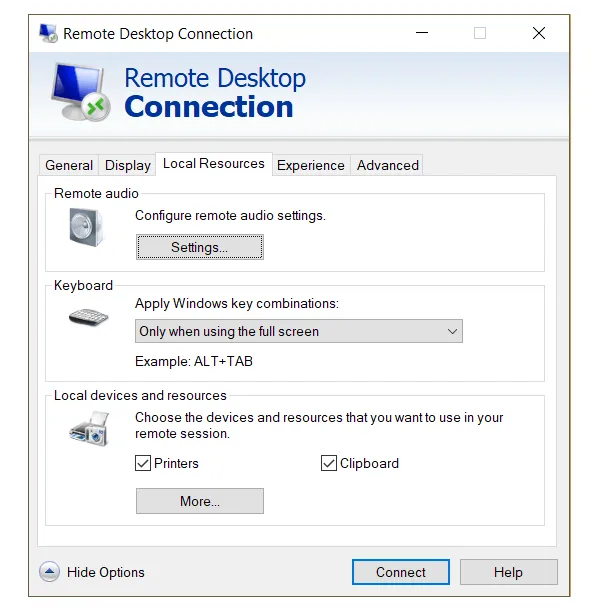Uncheck the Printers checkbox
609x615 pixels.
143,463
